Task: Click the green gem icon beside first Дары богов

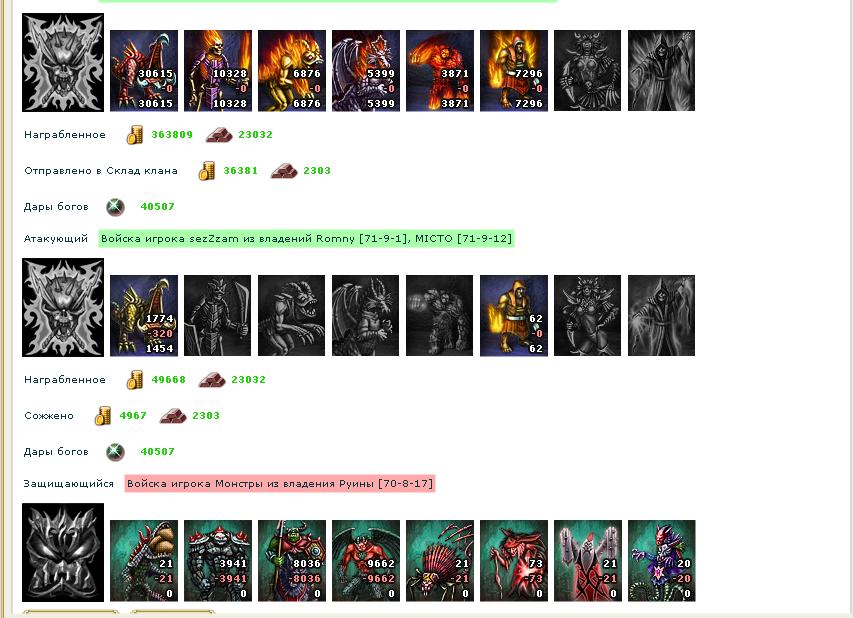Action: 115,207
